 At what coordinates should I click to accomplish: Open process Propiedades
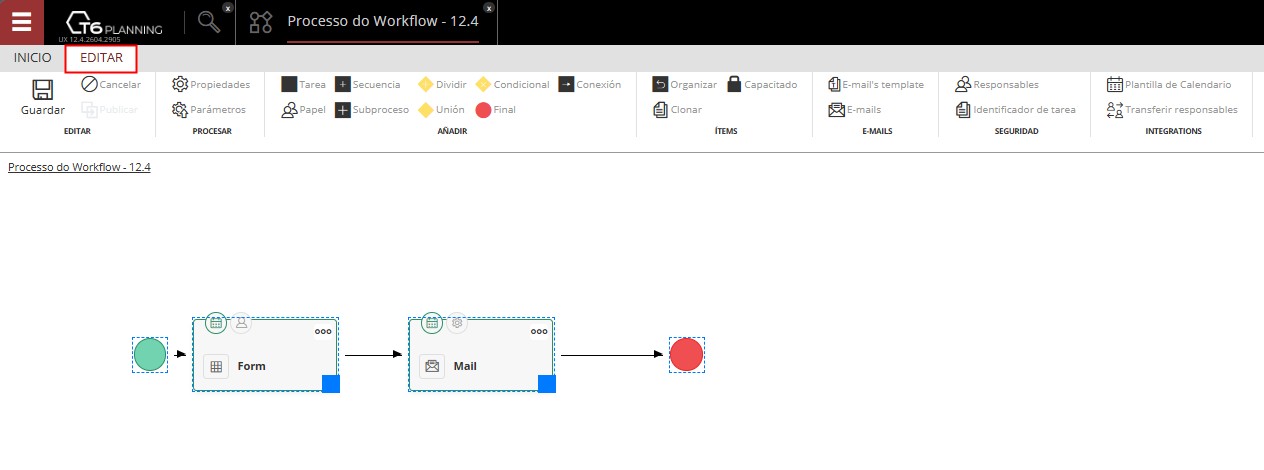(211, 85)
